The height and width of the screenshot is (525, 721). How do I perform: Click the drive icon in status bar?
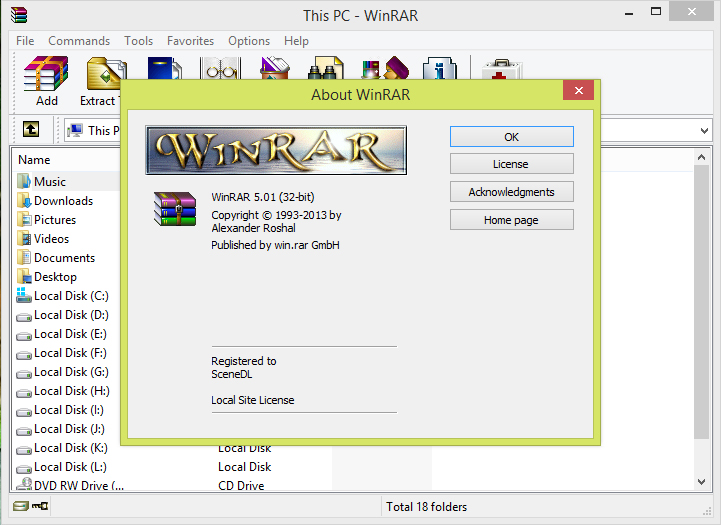click(20, 506)
